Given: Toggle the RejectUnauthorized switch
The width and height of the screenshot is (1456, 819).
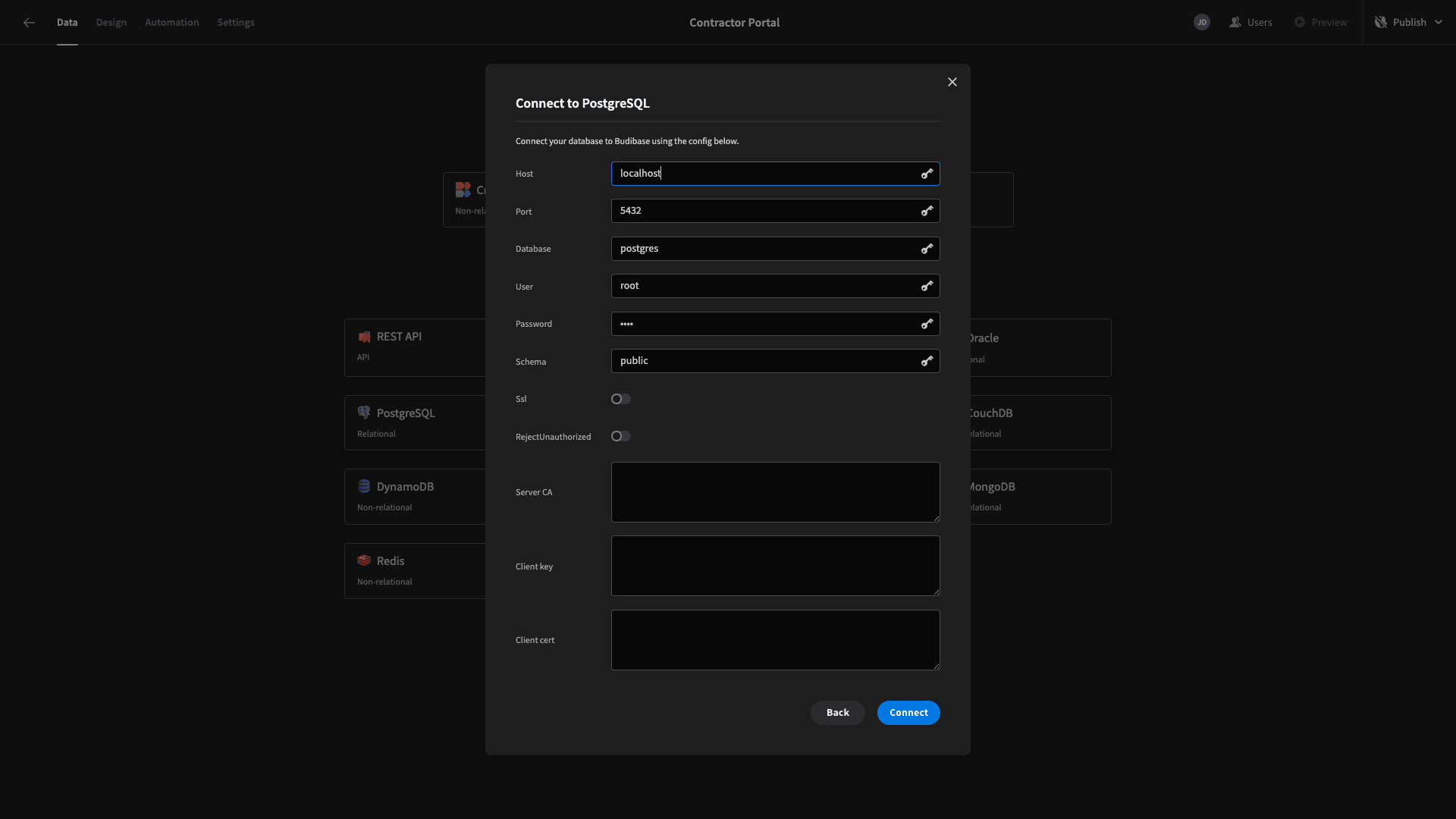Looking at the screenshot, I should tap(621, 436).
